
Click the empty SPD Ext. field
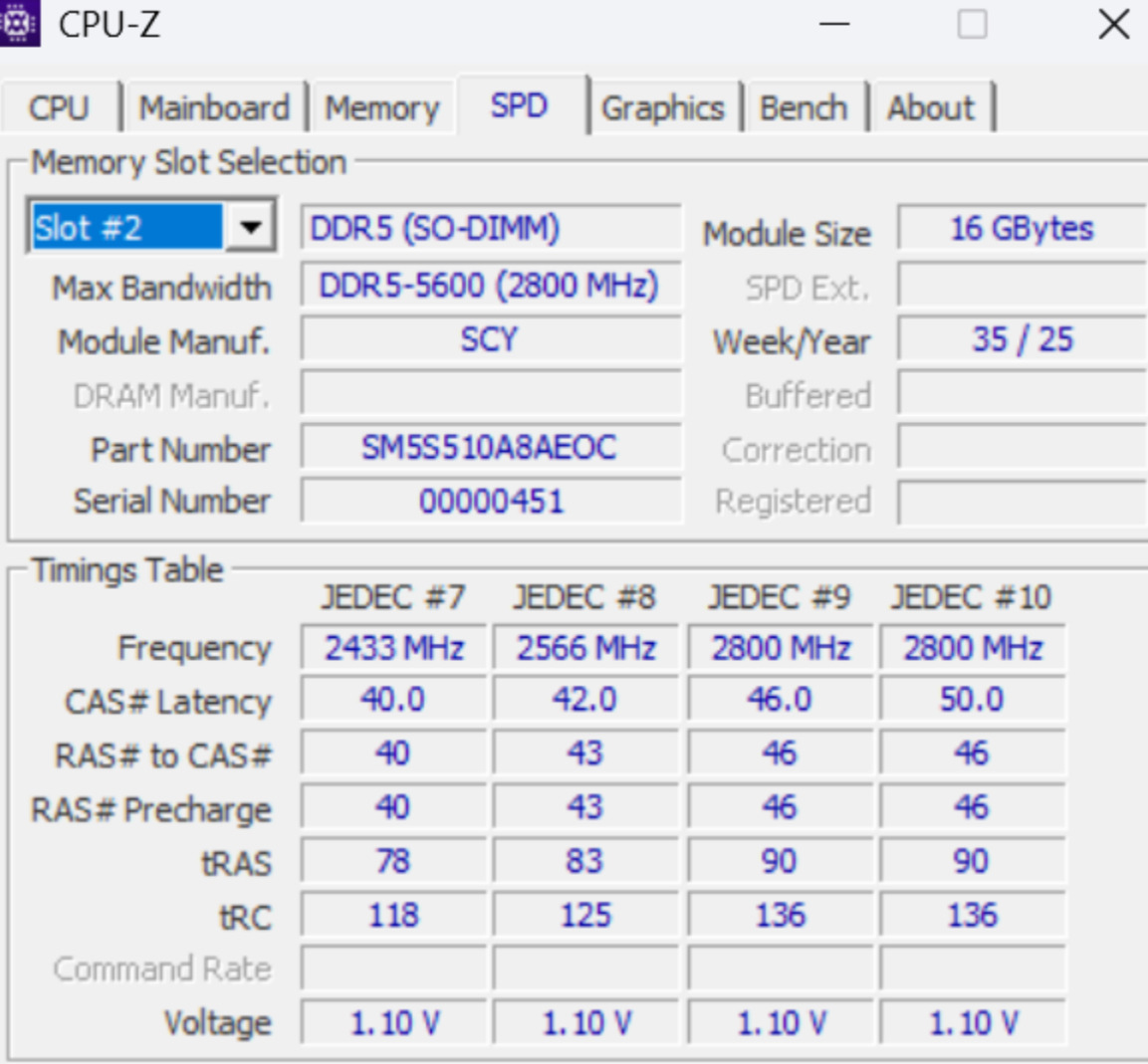click(x=1023, y=285)
